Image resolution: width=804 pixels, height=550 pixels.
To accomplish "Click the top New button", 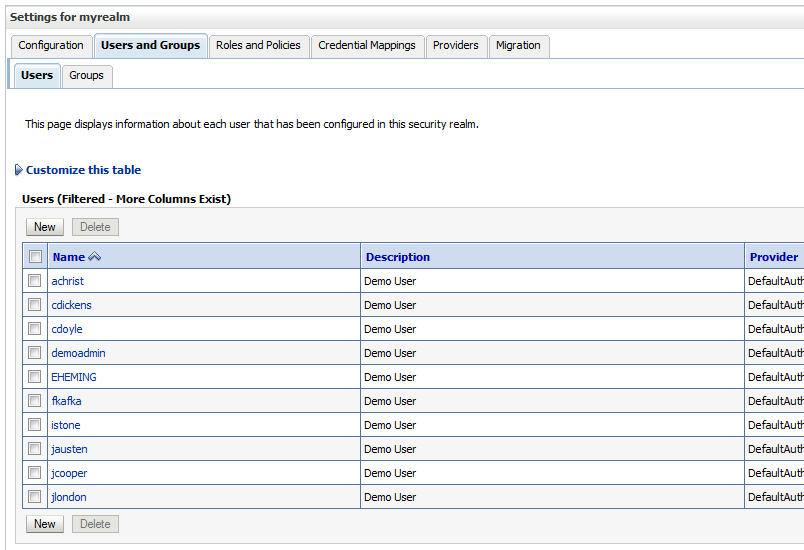I will [45, 227].
